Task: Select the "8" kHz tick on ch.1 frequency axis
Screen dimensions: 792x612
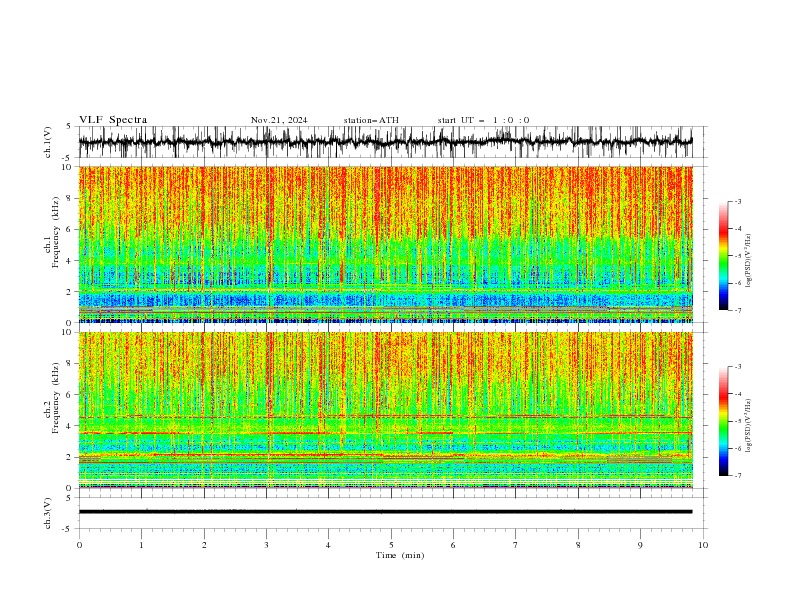Action: tap(69, 198)
